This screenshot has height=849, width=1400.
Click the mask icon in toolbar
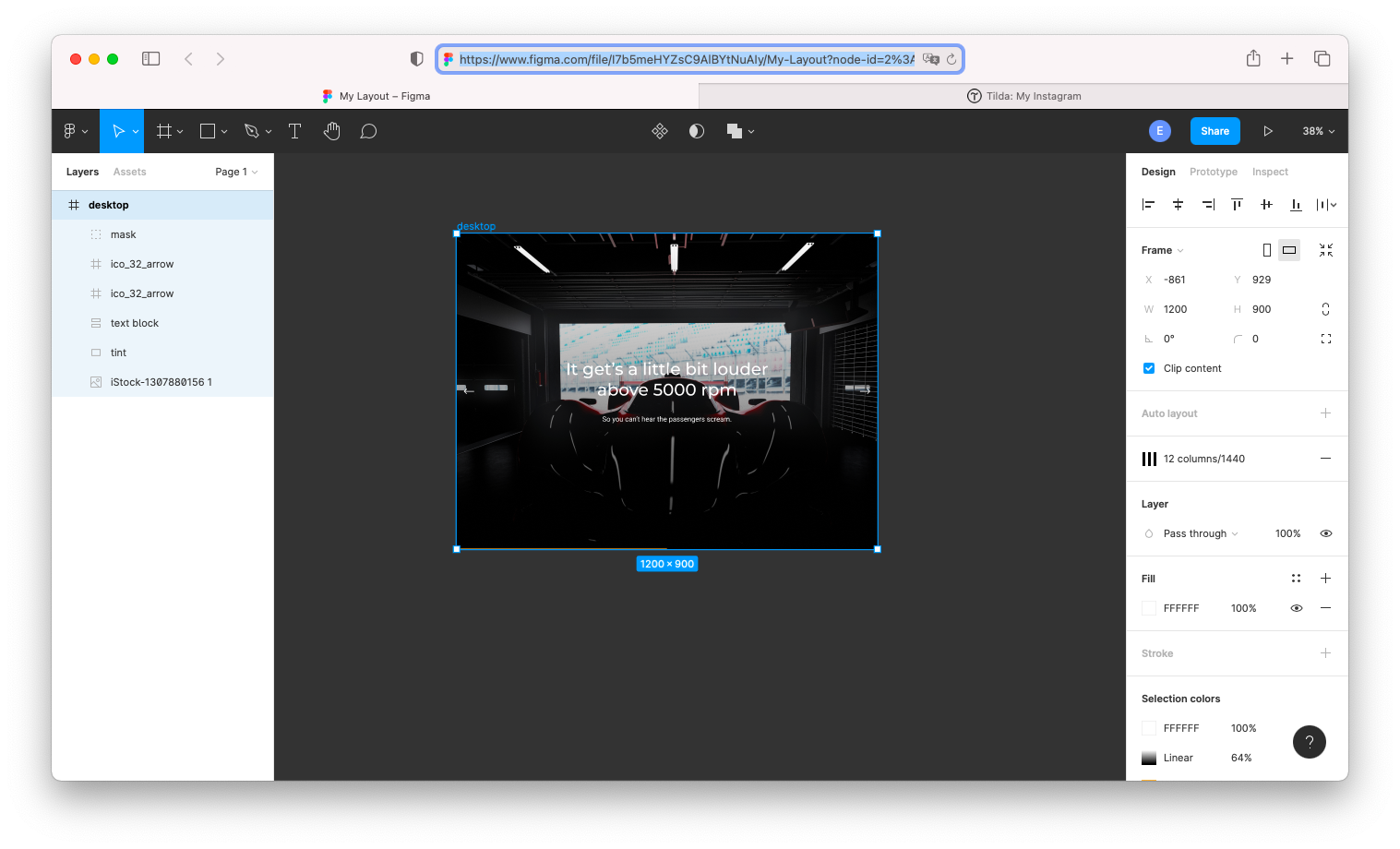696,130
